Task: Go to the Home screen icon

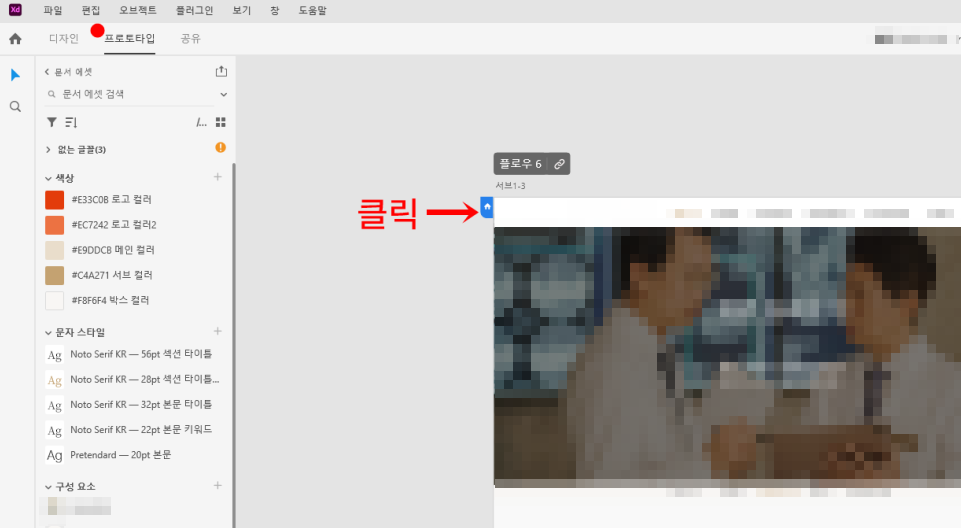Action: click(15, 39)
